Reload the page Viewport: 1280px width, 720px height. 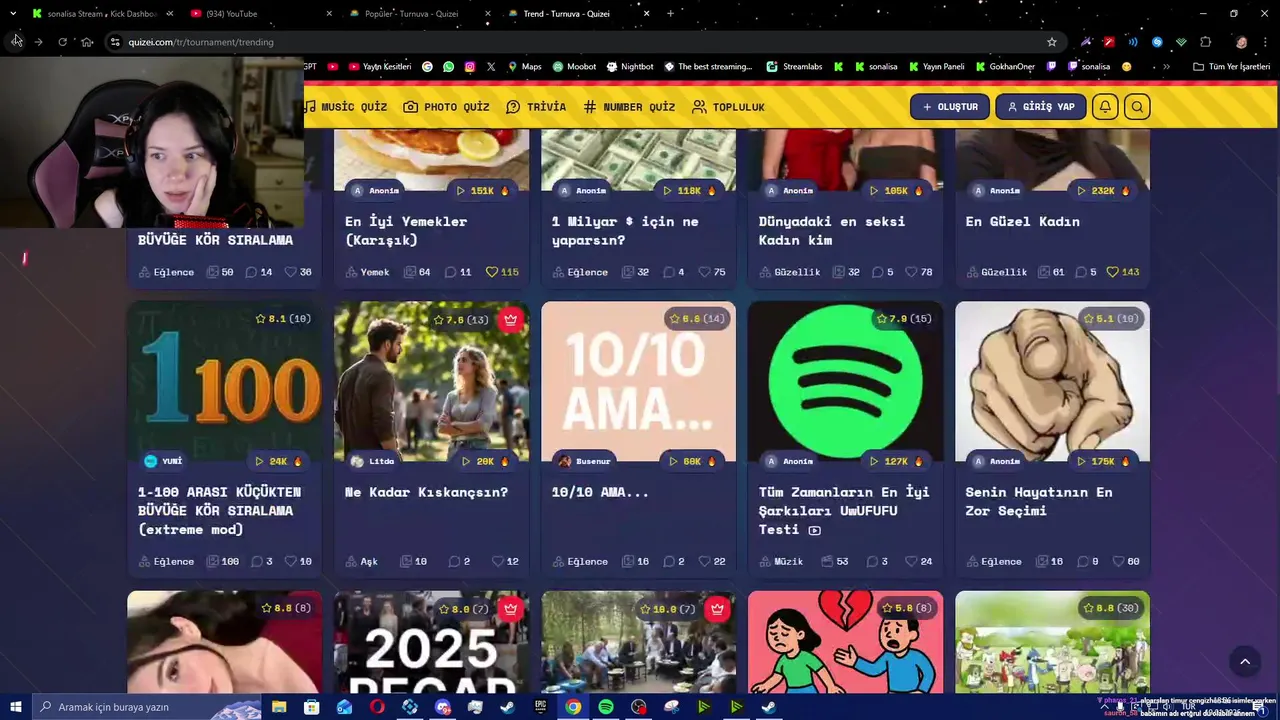62,42
